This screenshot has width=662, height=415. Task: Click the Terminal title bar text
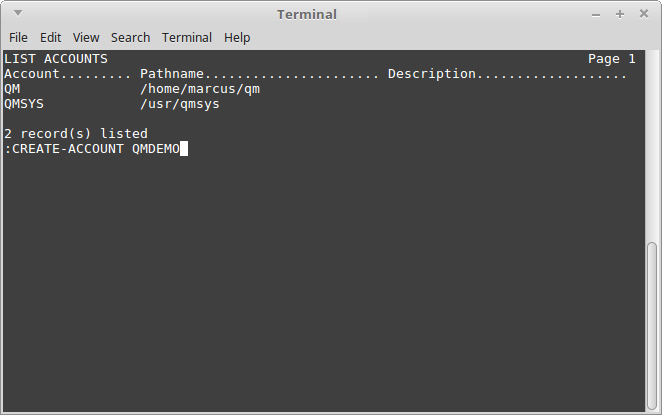pyautogui.click(x=307, y=14)
